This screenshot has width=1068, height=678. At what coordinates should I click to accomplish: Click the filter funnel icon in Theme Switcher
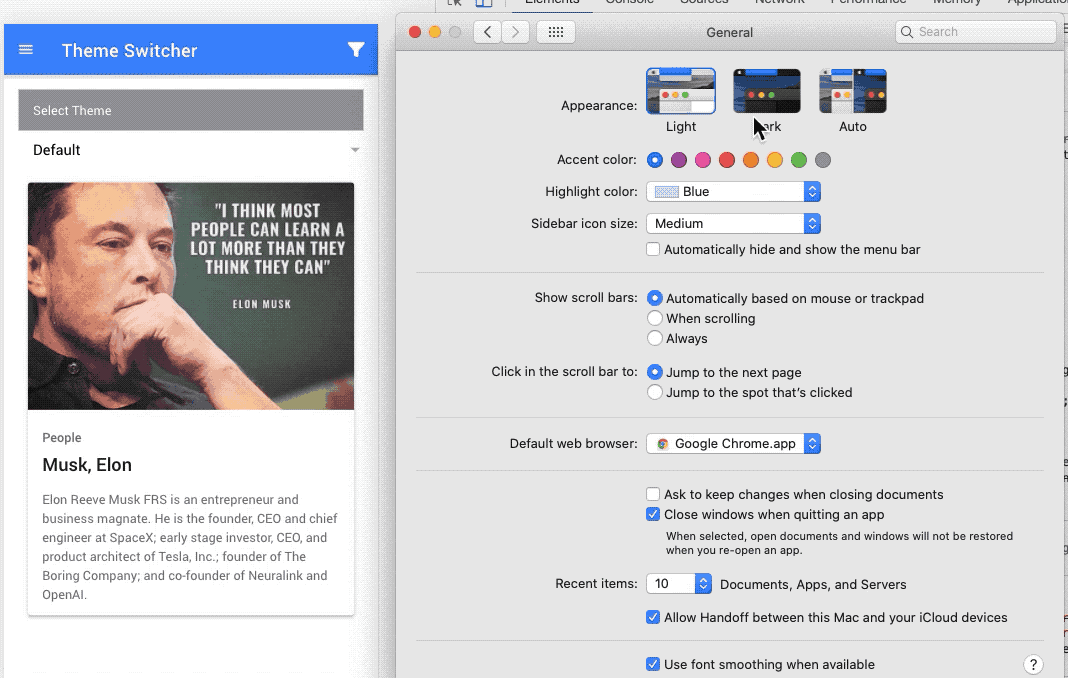(356, 50)
